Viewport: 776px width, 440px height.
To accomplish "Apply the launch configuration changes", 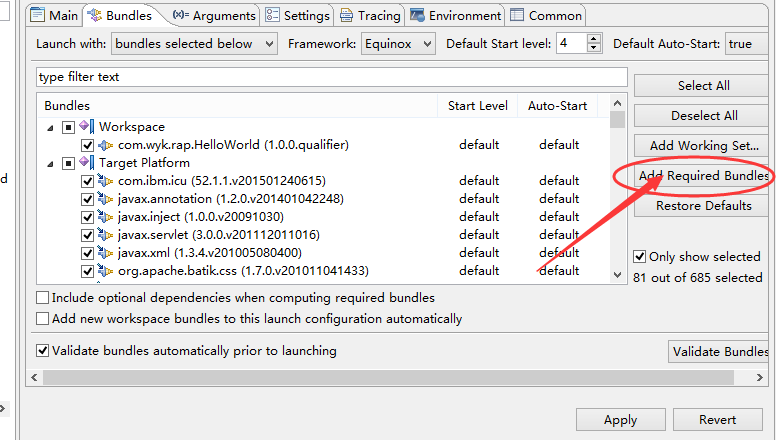I will [621, 420].
